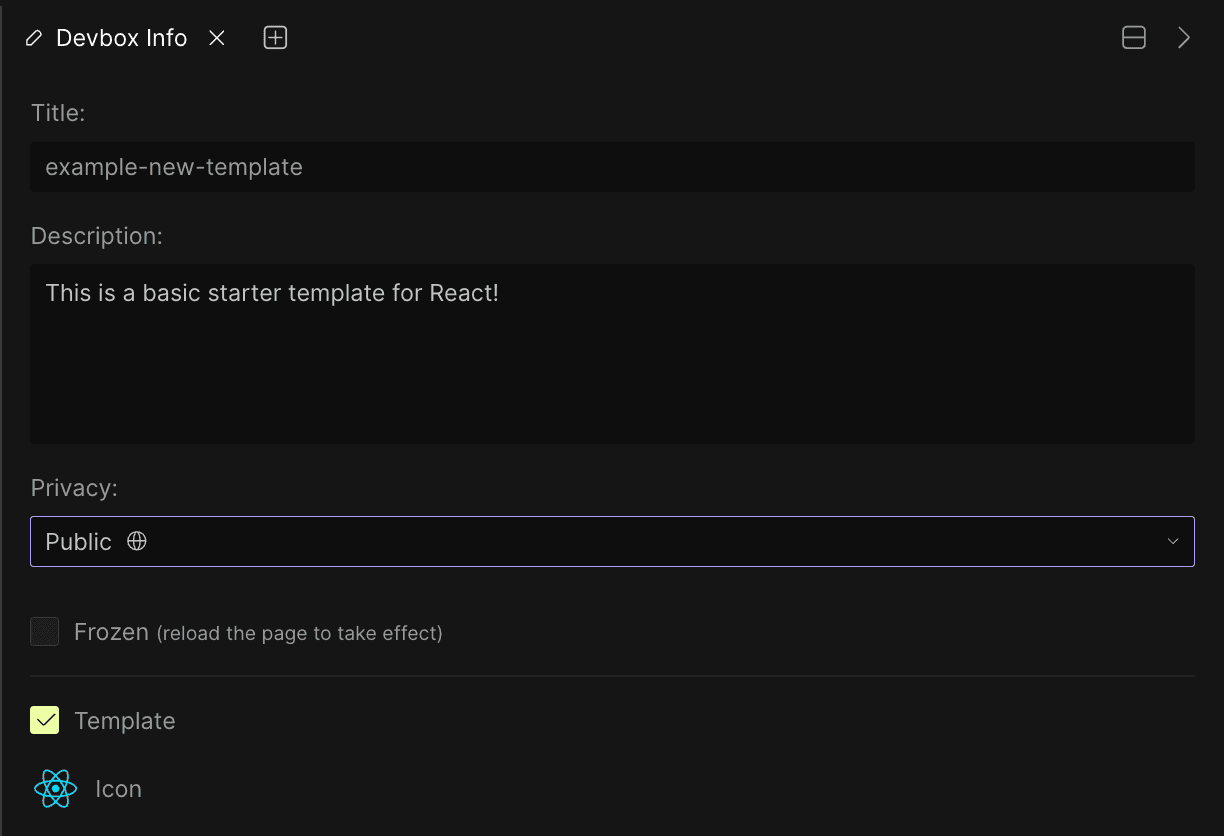The height and width of the screenshot is (836, 1224).
Task: Click the chevron on the Public selector
Action: [1172, 541]
